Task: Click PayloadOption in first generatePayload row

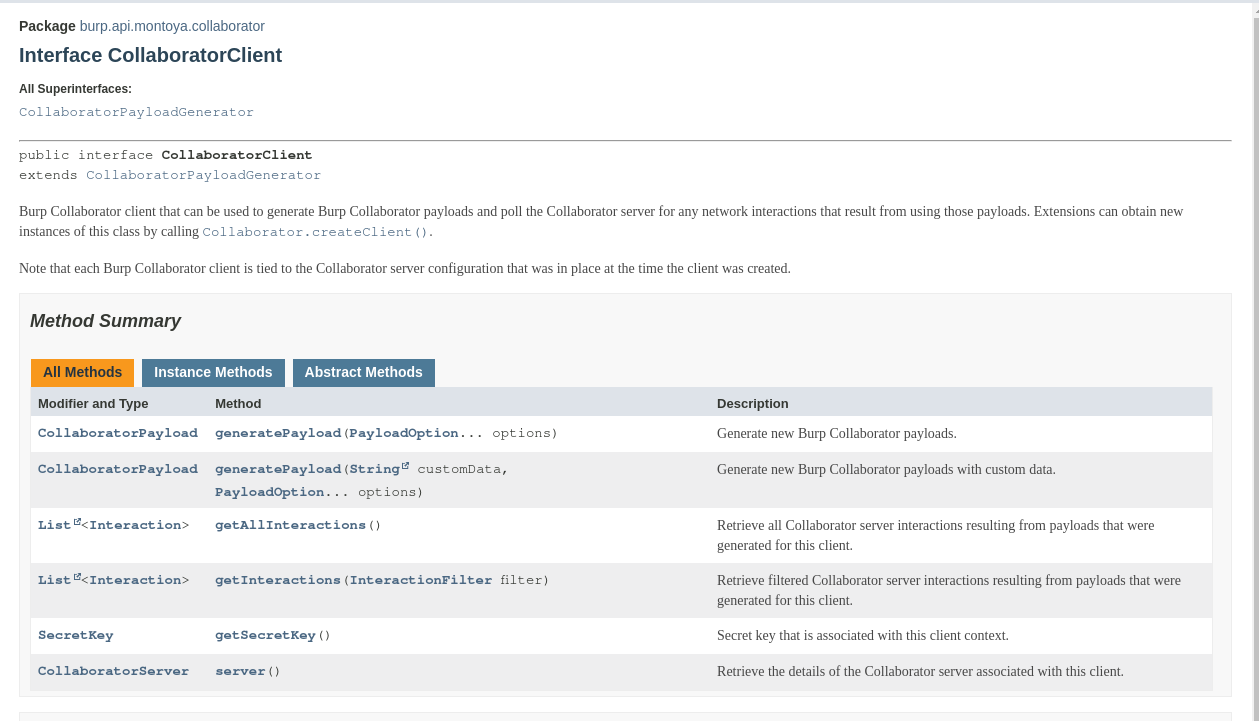Action: [403, 433]
